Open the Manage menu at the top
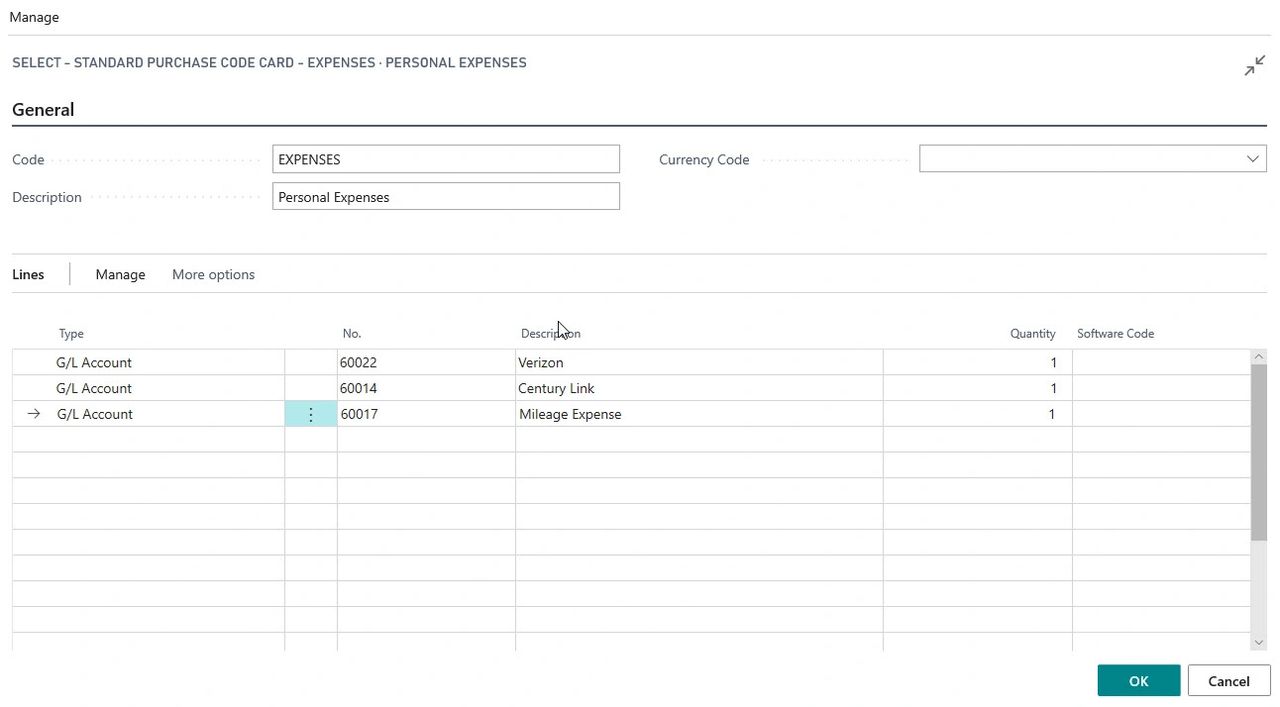This screenshot has height=707, width=1280. click(34, 17)
